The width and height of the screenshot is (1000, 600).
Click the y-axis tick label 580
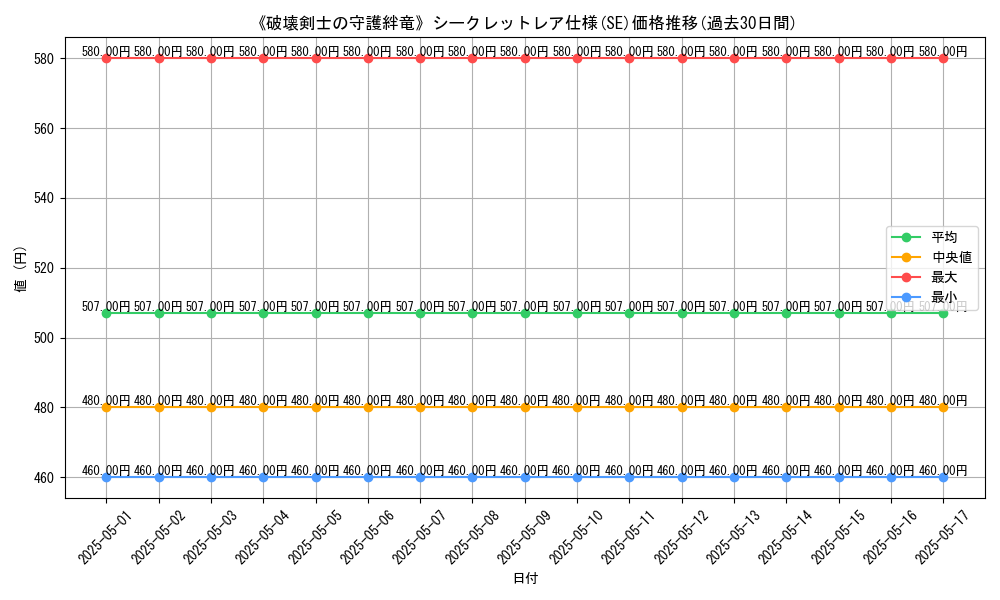pos(44,59)
